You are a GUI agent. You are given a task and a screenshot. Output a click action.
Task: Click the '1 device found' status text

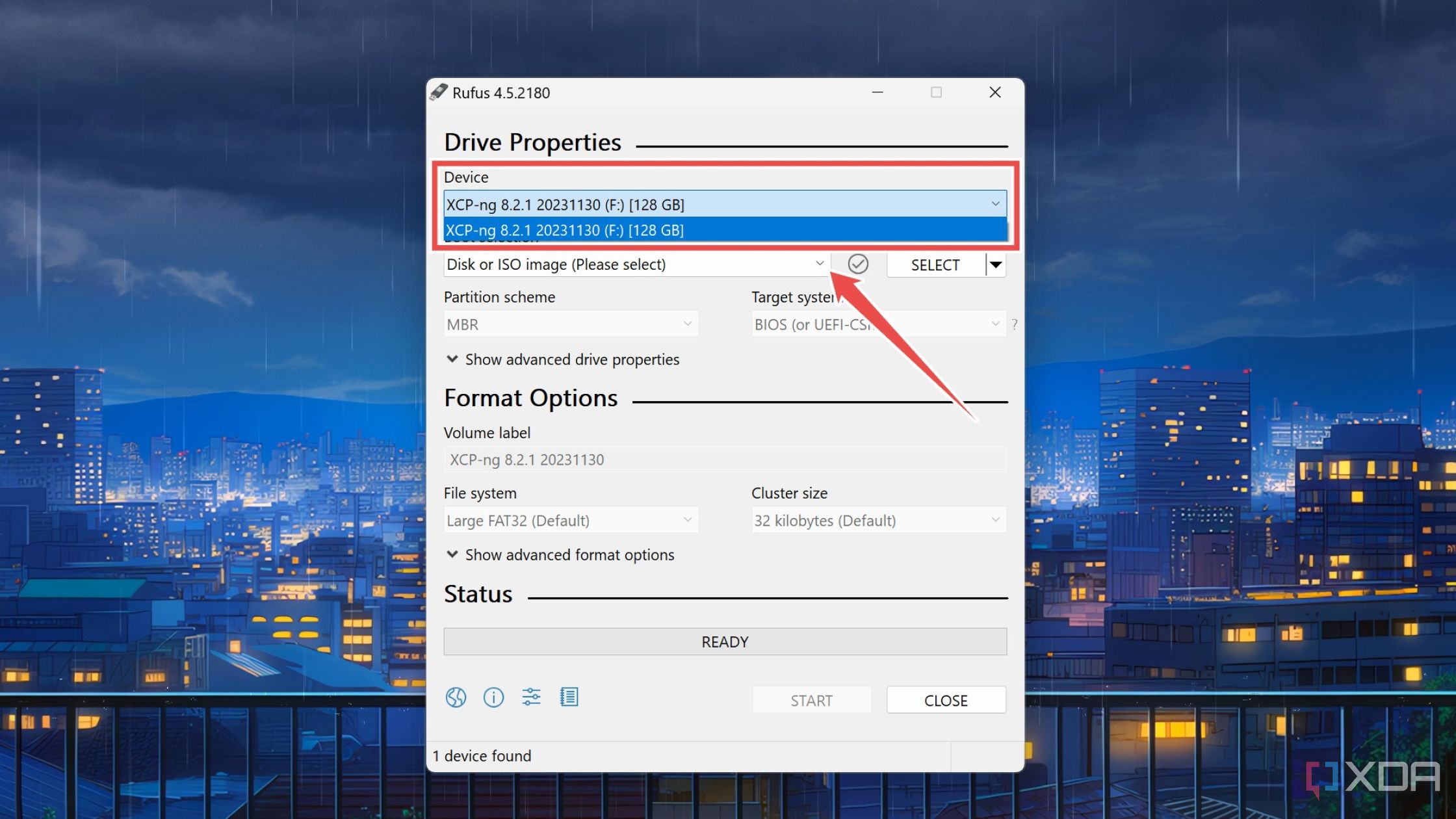pos(482,756)
